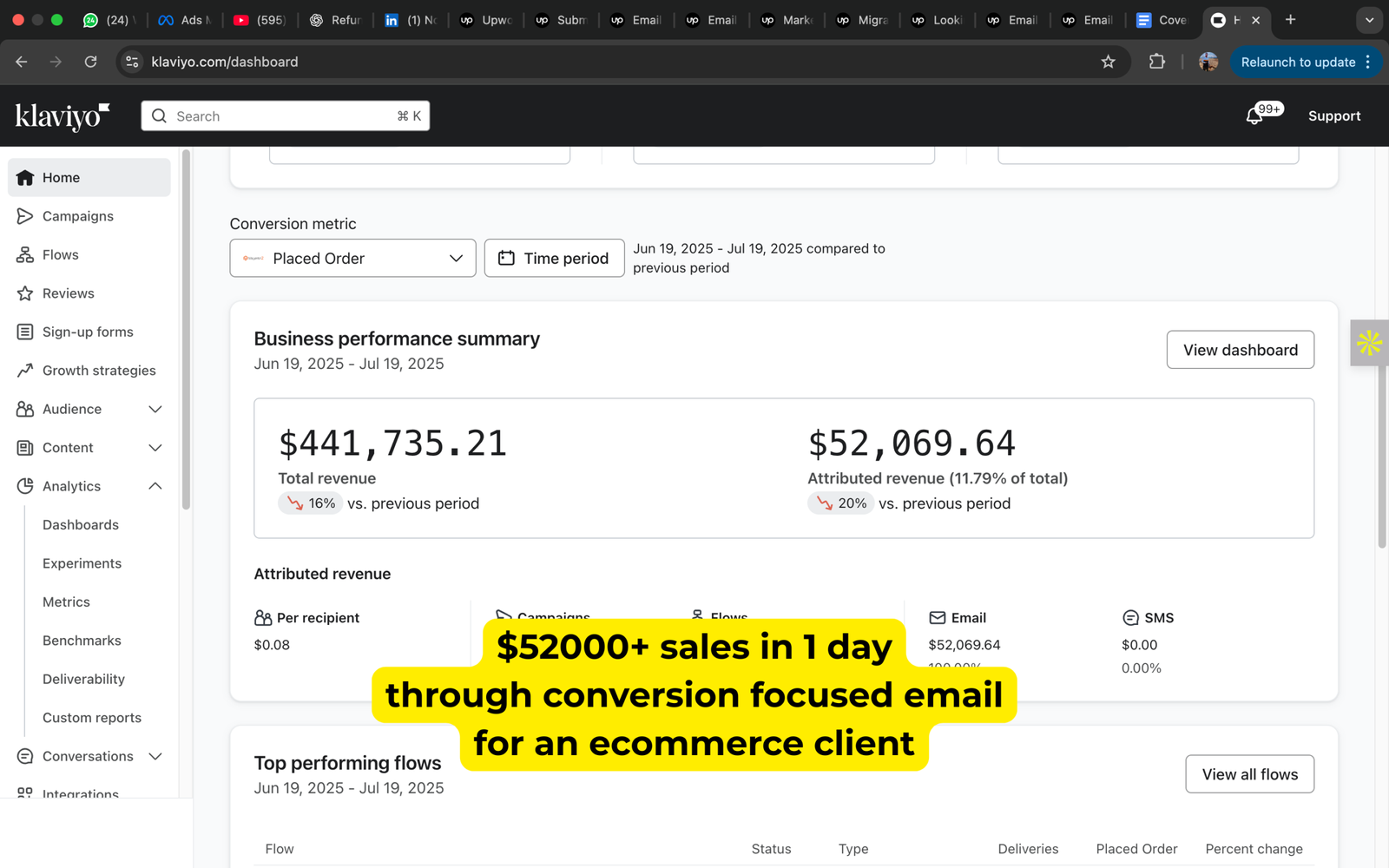Open Campaigns in the sidebar
Image resolution: width=1389 pixels, height=868 pixels.
(78, 216)
